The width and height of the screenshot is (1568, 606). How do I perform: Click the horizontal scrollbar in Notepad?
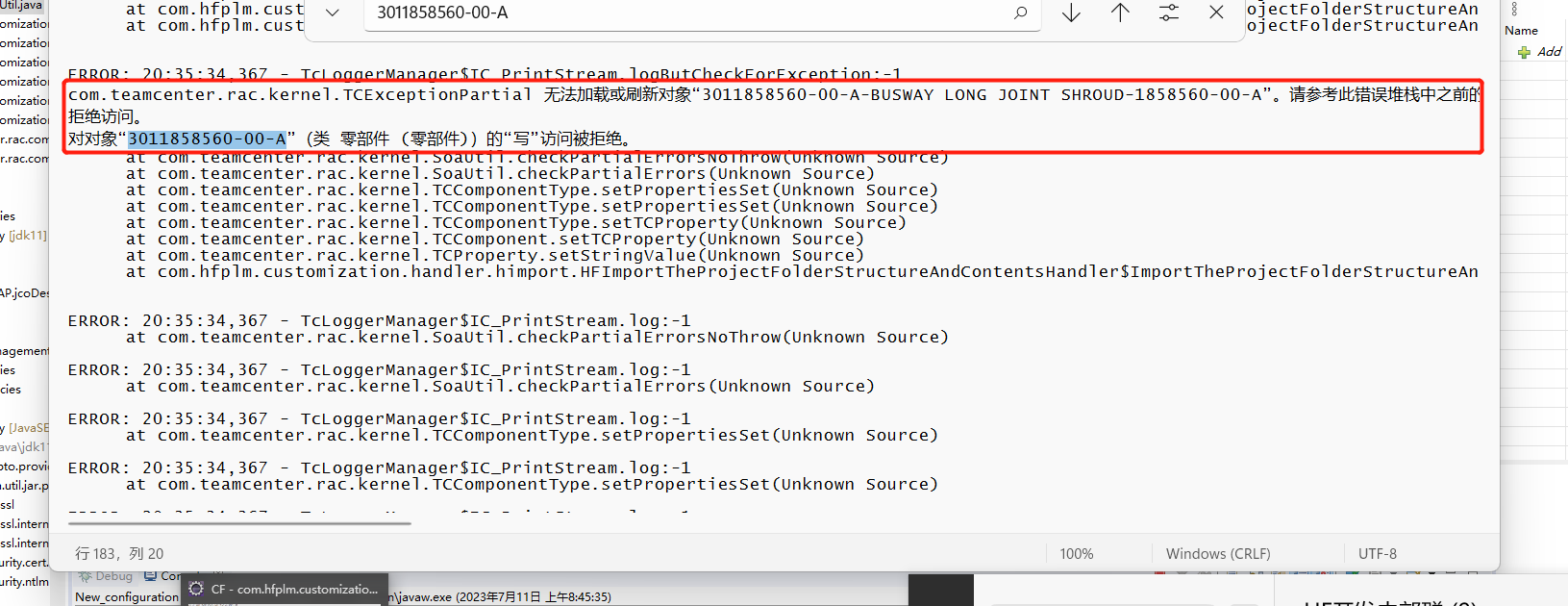[239, 523]
